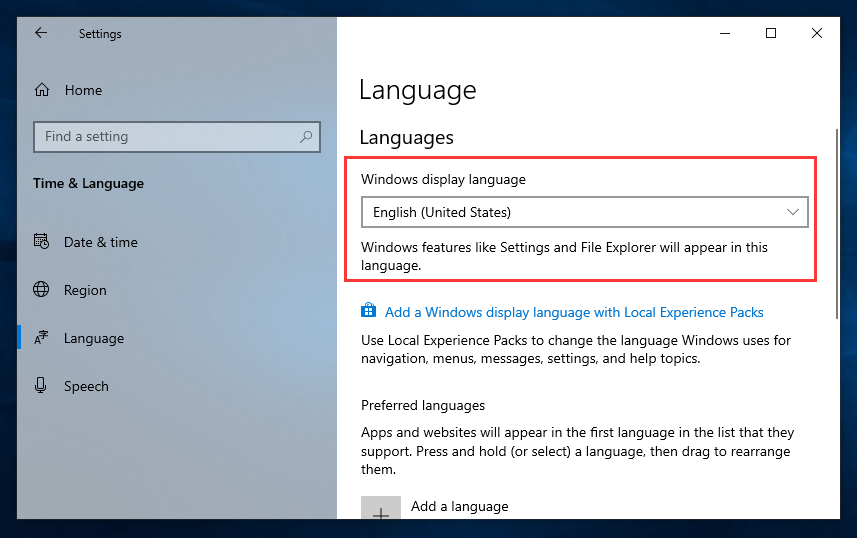
Task: Click the Windows display language label
Action: [x=443, y=180]
